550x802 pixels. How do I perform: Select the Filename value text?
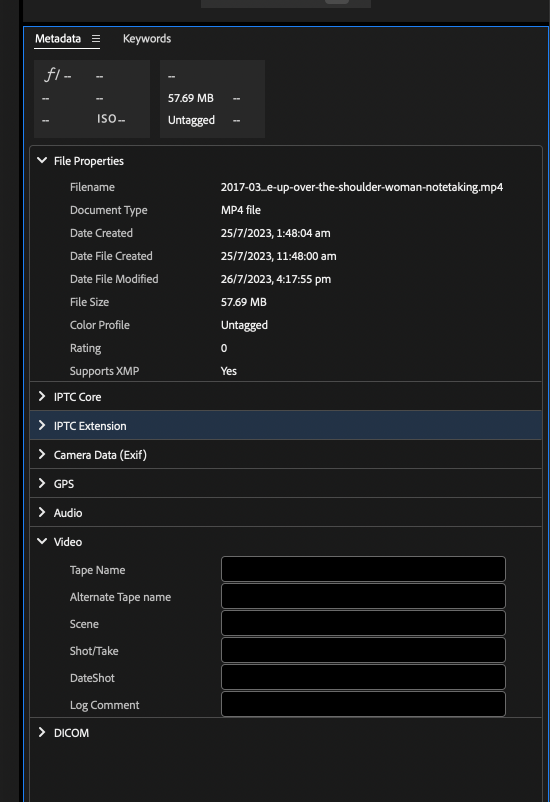click(362, 187)
